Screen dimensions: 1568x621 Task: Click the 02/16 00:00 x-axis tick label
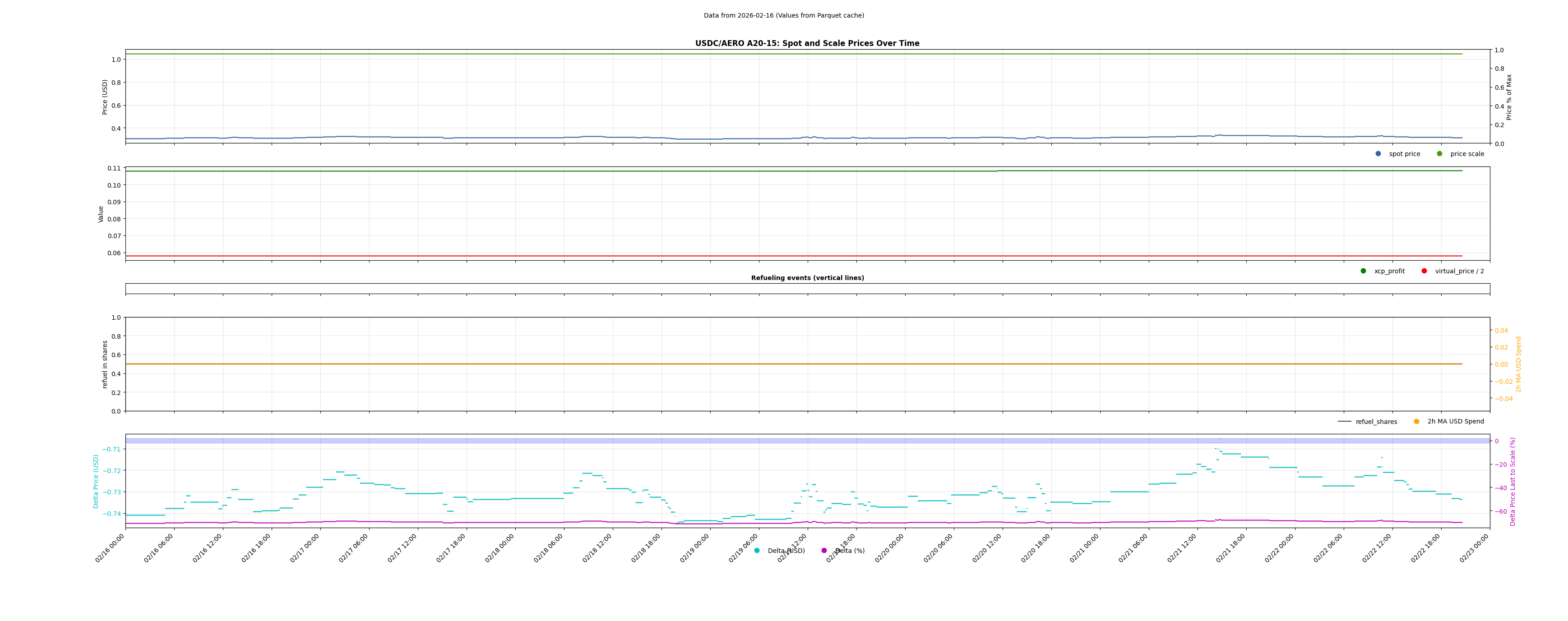coord(110,548)
